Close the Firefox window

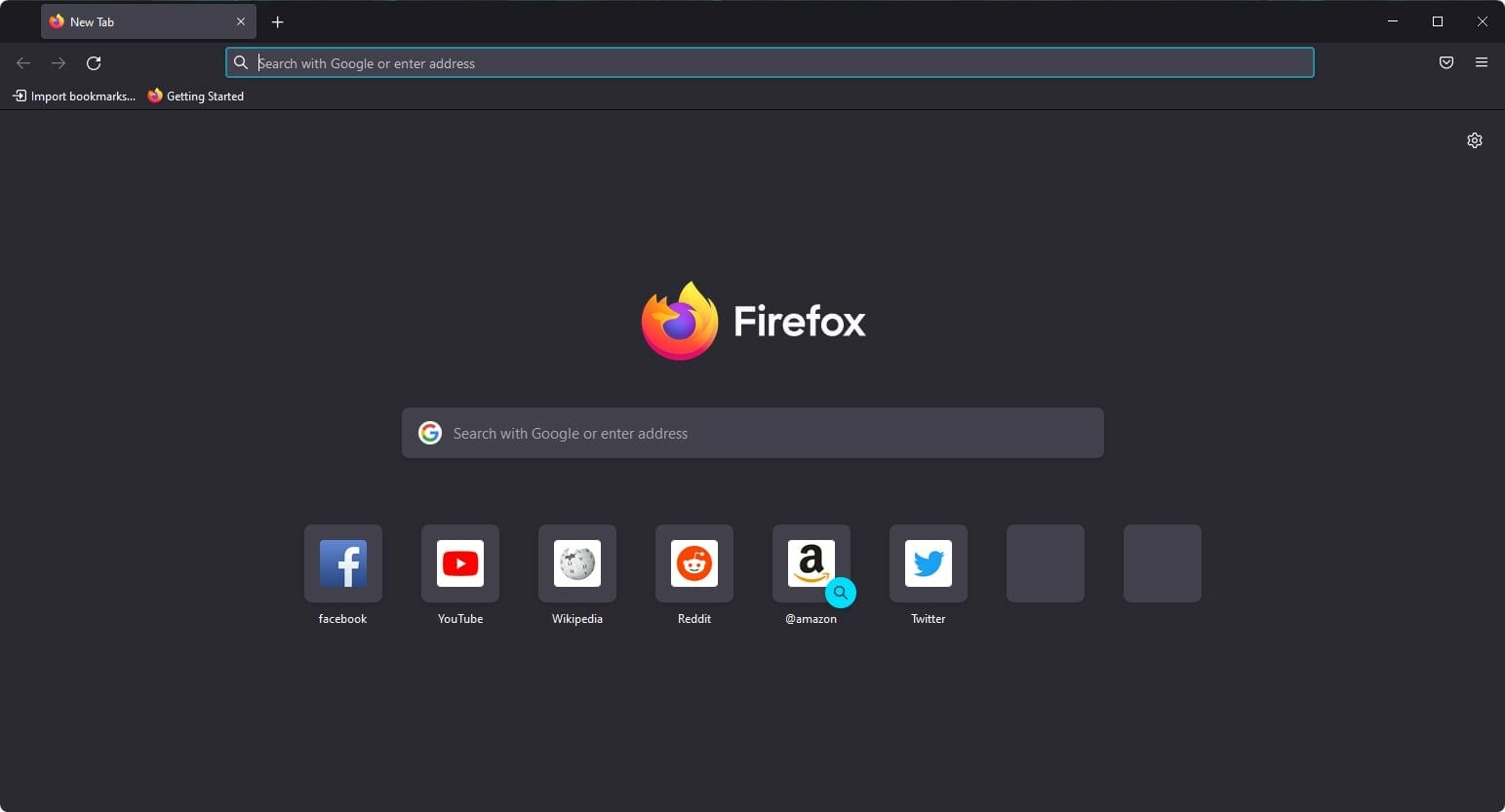pyautogui.click(x=1483, y=21)
